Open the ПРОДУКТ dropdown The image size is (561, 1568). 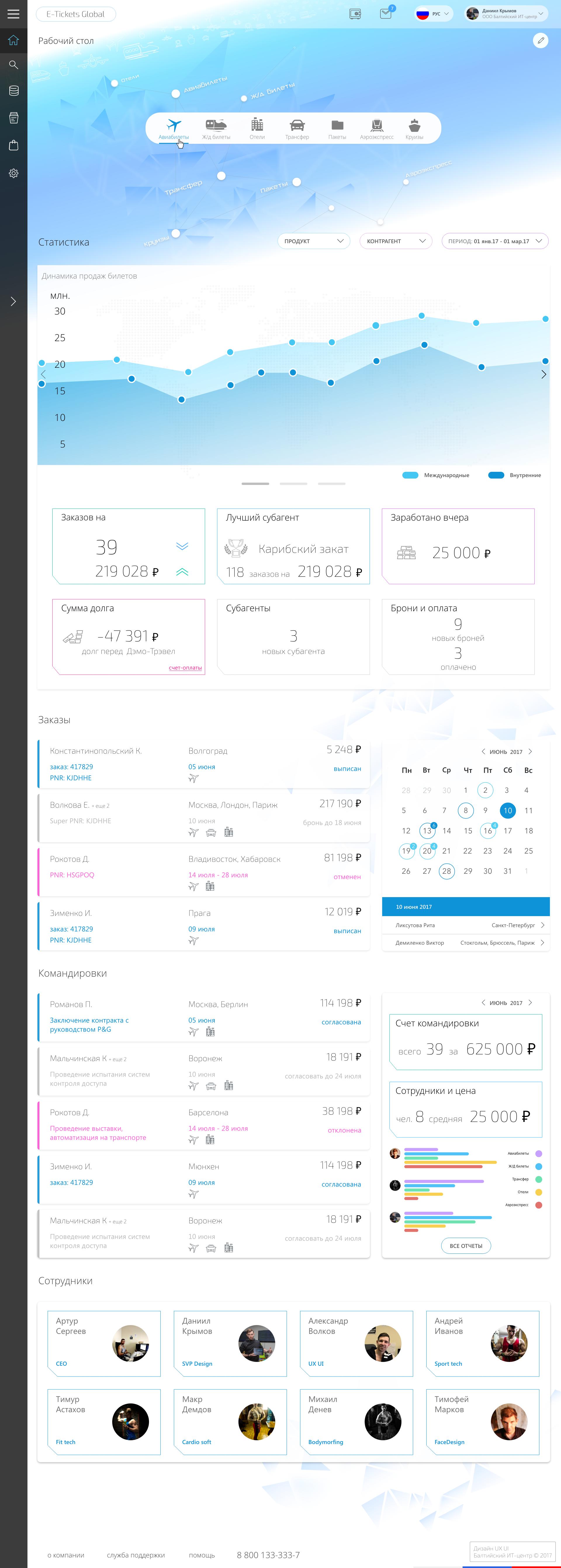[314, 241]
